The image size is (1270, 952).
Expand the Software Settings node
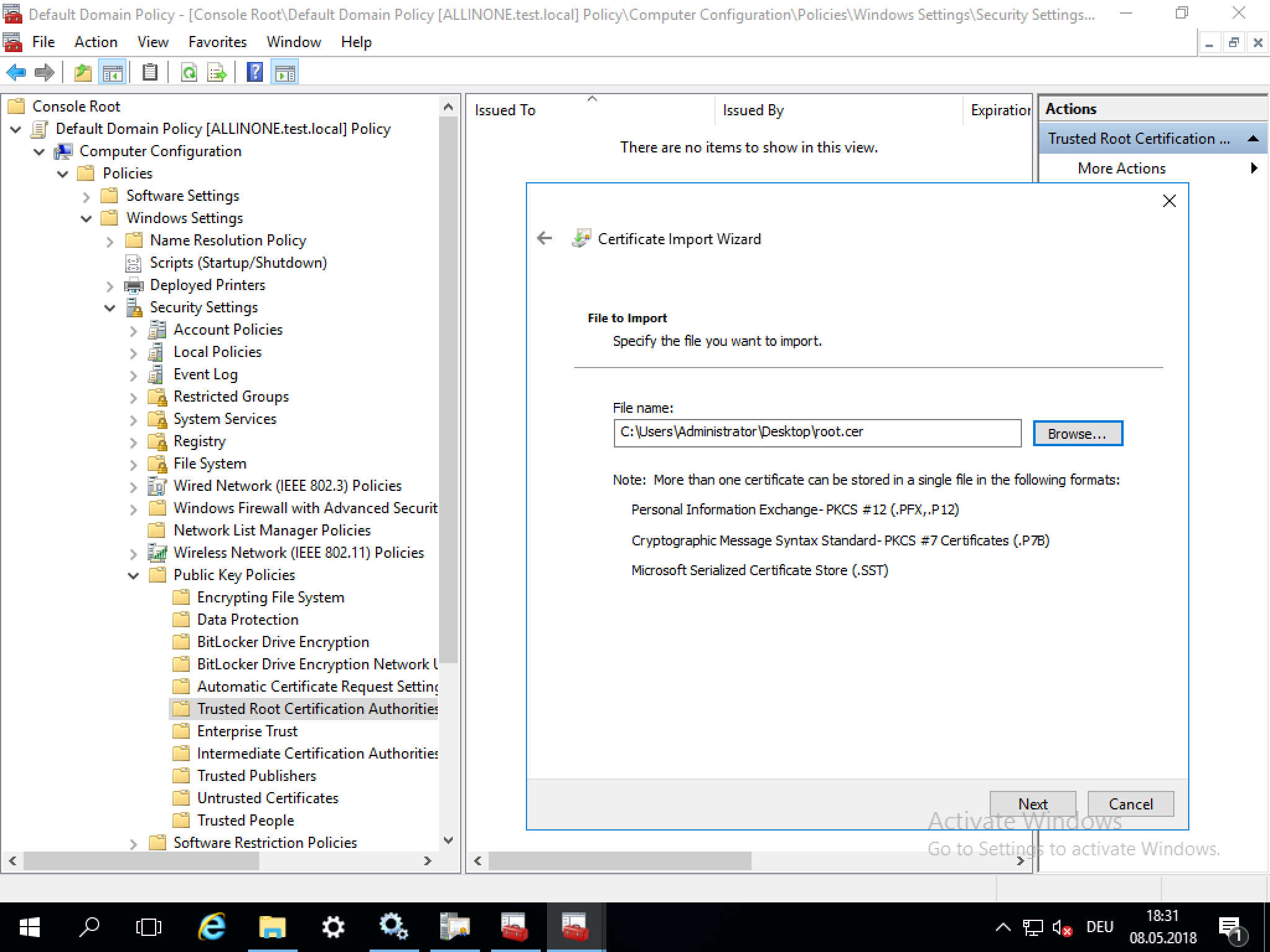[x=86, y=196]
